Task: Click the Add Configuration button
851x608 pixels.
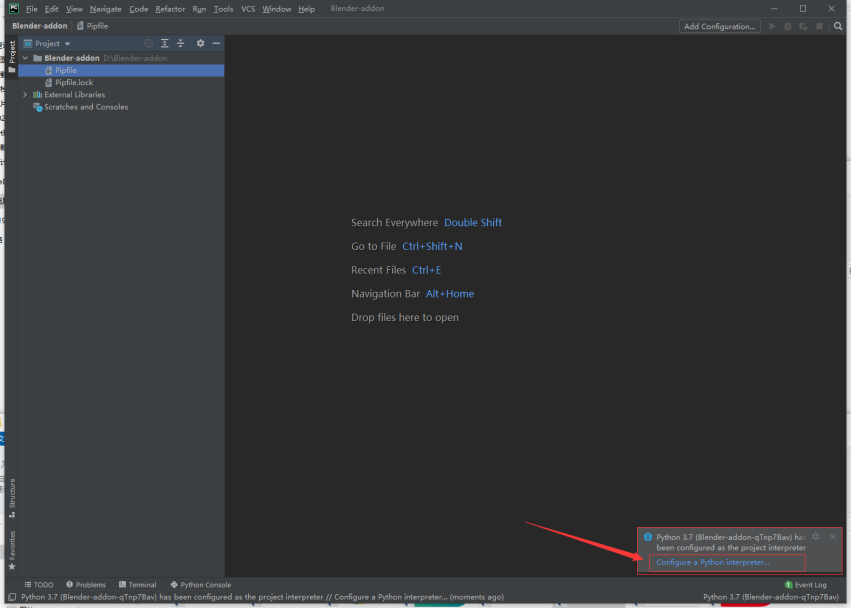Action: 719,26
